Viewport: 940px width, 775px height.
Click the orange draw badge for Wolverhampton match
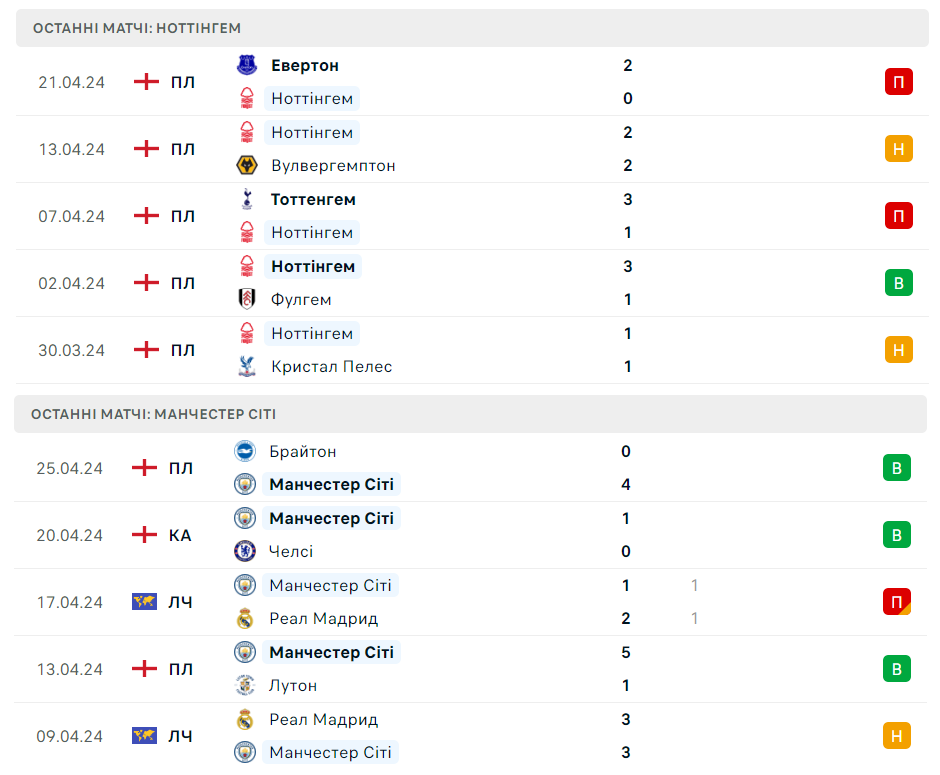click(x=898, y=149)
